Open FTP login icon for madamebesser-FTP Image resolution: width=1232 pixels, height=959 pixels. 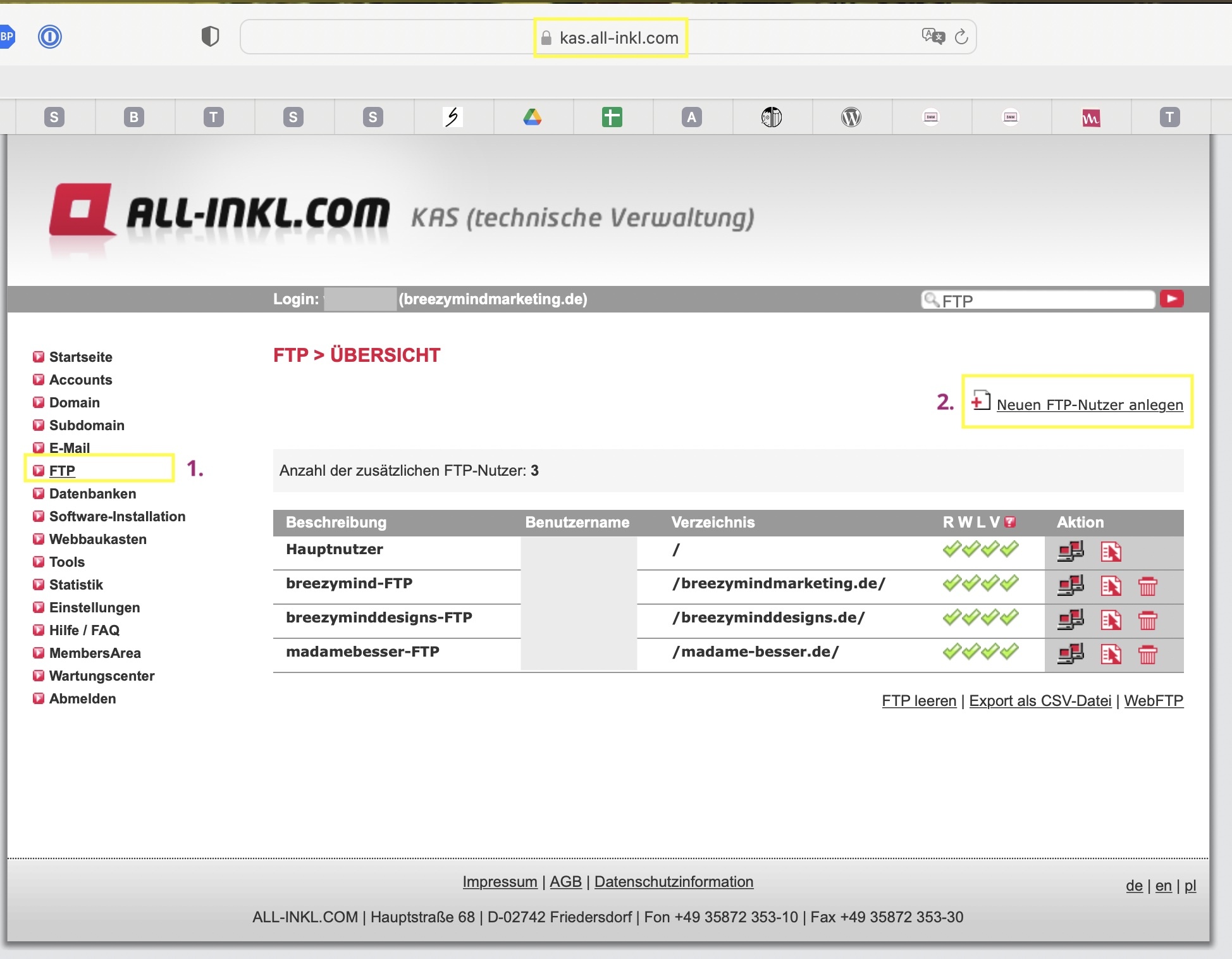[x=1071, y=653]
